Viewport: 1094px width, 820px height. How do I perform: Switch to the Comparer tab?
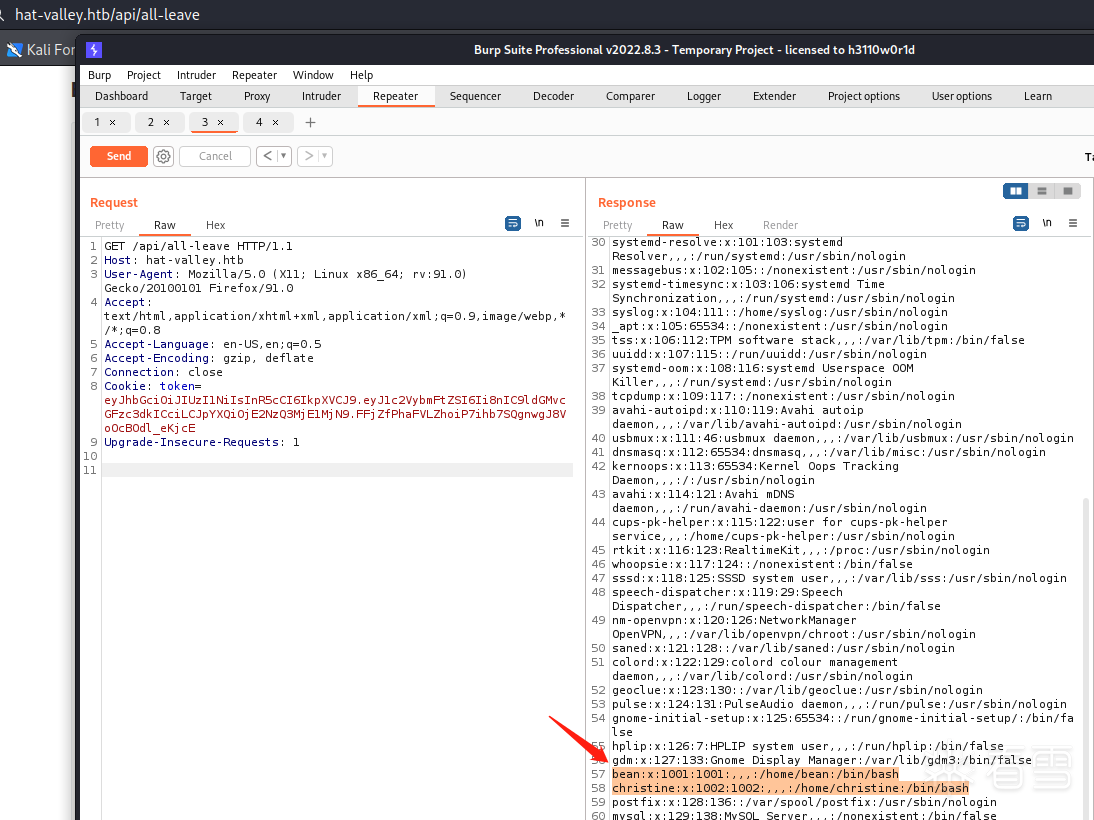pos(630,96)
